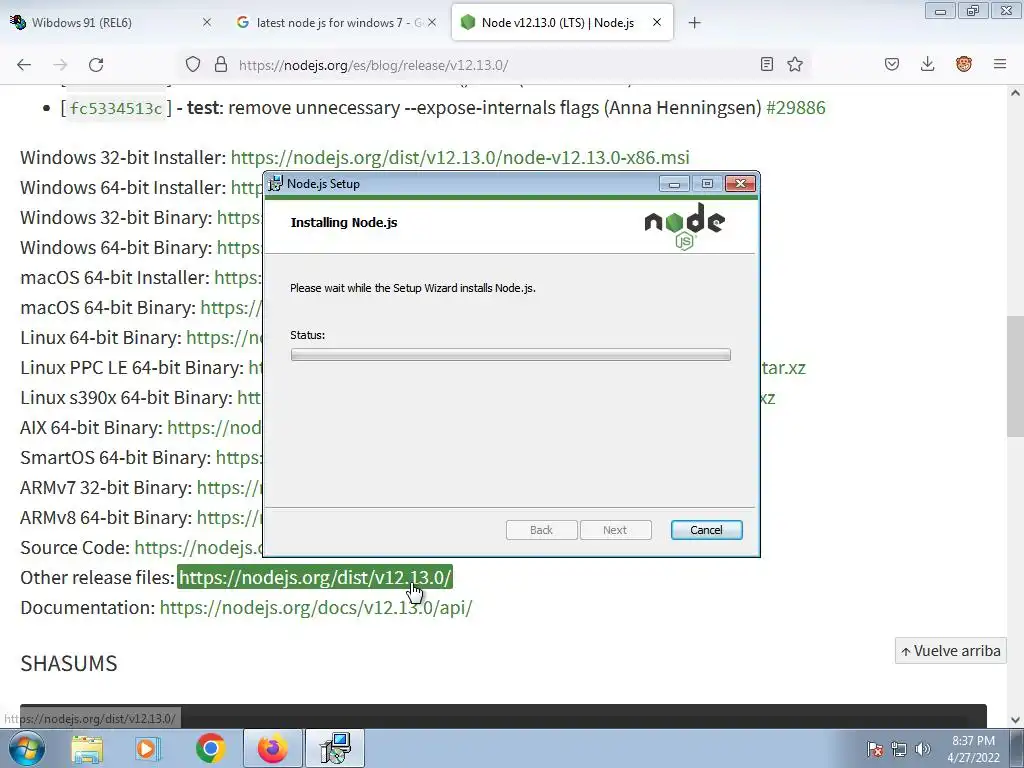Cancel the Node.js Setup installation
The image size is (1024, 768).
pos(707,530)
